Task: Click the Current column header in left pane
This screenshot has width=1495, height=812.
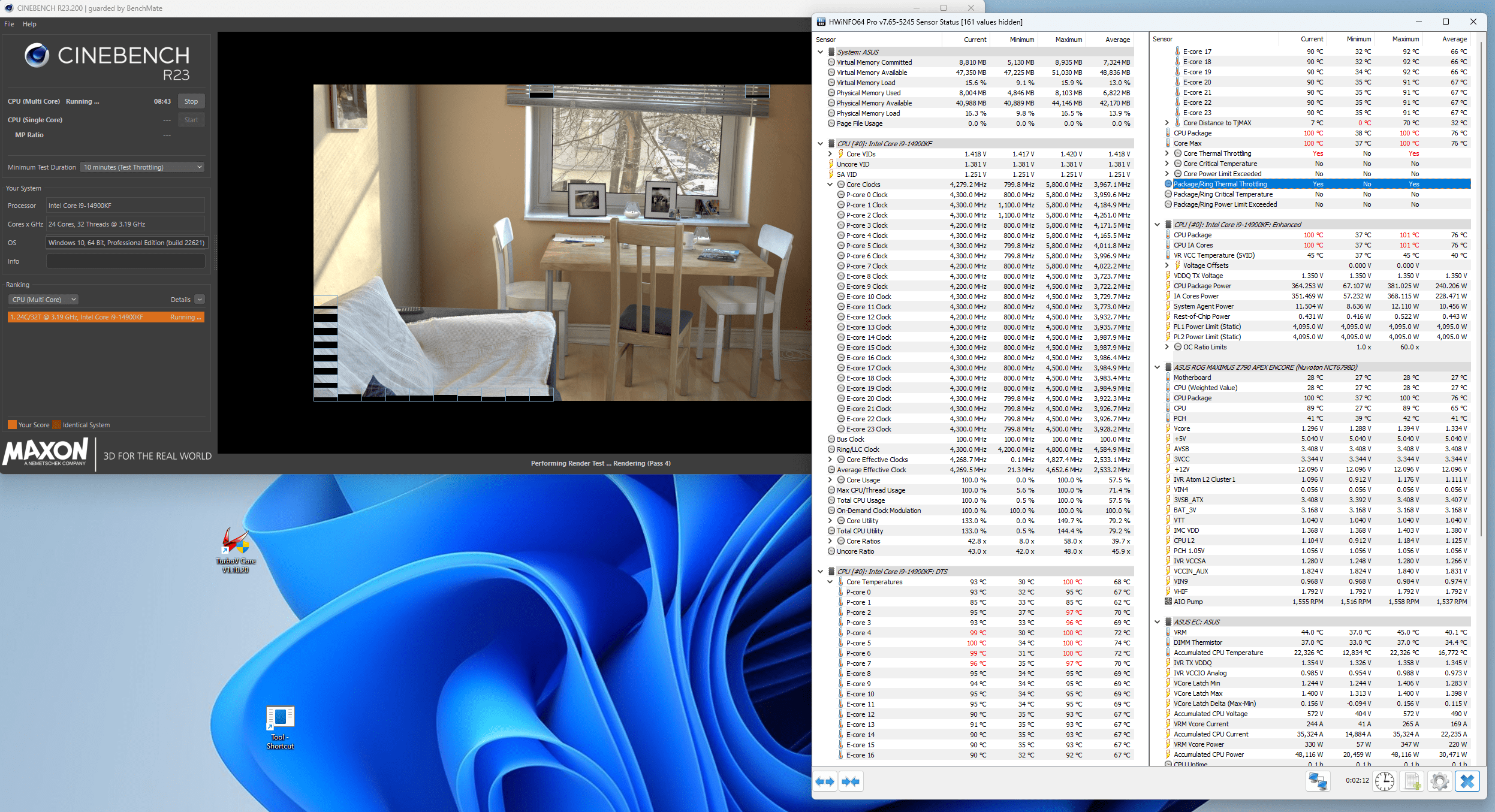Action: pyautogui.click(x=966, y=40)
